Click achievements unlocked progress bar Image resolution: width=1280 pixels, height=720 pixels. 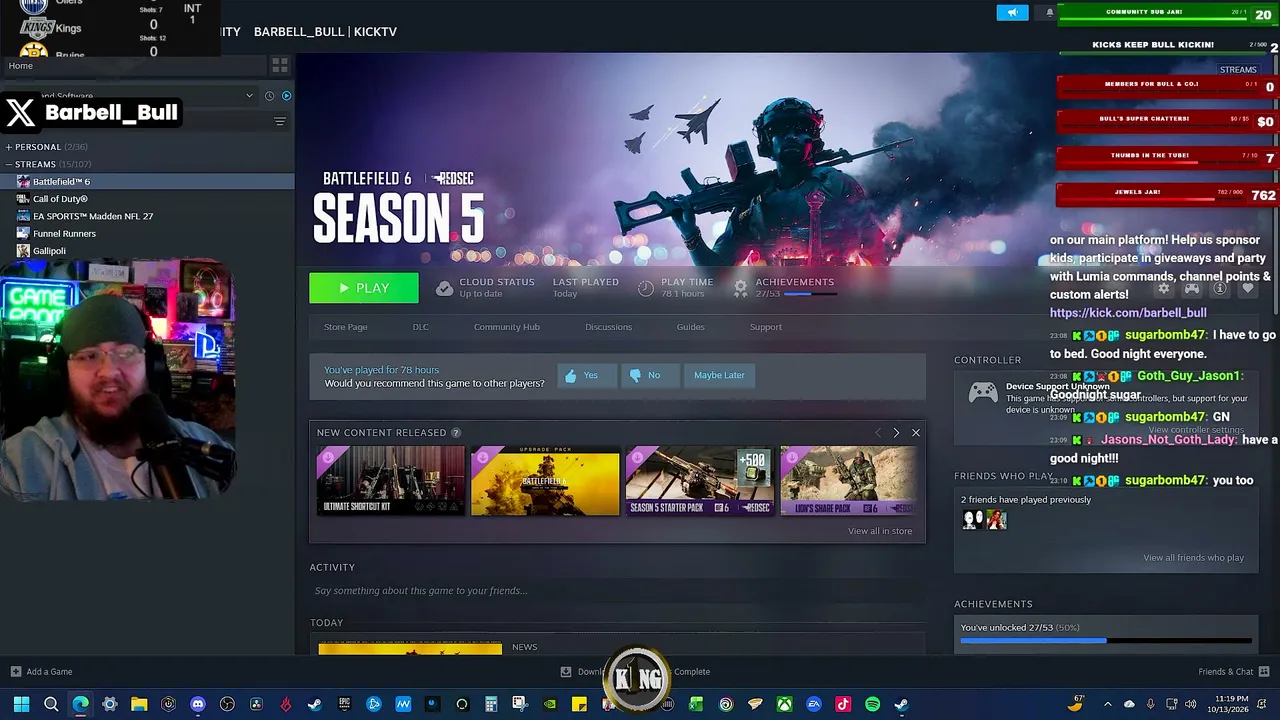coord(1105,641)
